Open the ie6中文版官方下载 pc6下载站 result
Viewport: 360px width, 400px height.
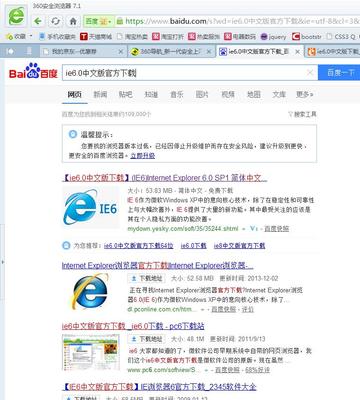(133, 326)
